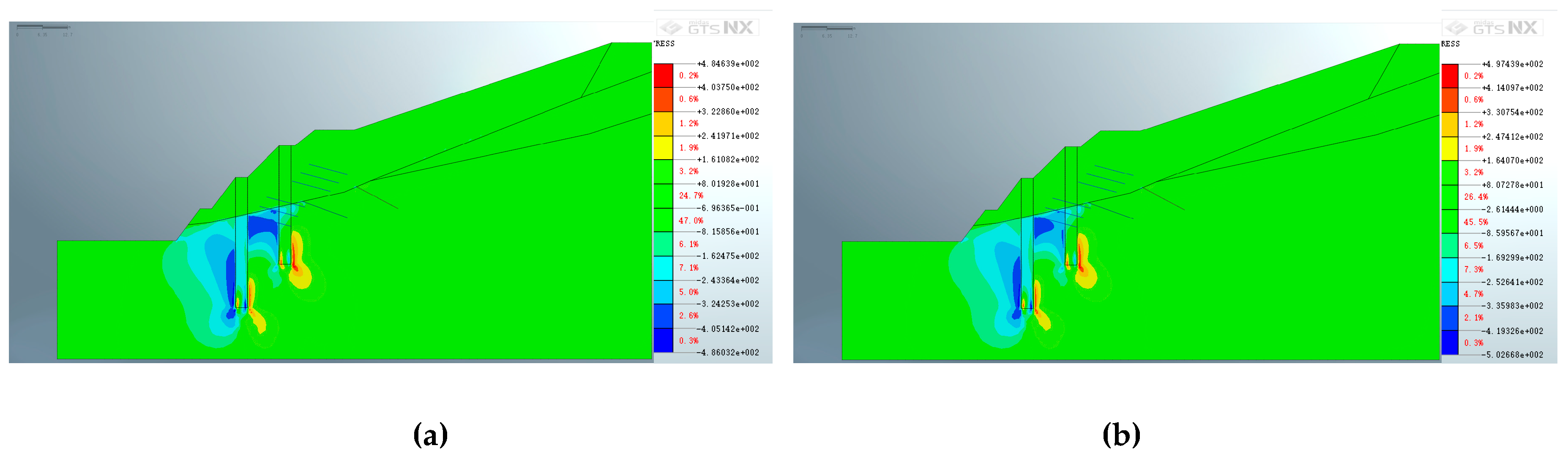Select the 47.0% green legend band
1568x459 pixels.
click(x=663, y=220)
